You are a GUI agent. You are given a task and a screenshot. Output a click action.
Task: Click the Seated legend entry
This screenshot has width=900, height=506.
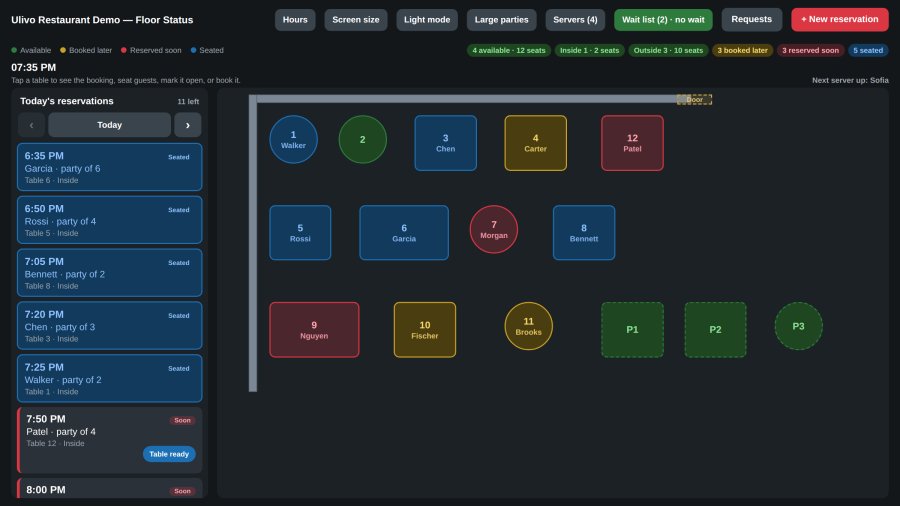point(207,50)
